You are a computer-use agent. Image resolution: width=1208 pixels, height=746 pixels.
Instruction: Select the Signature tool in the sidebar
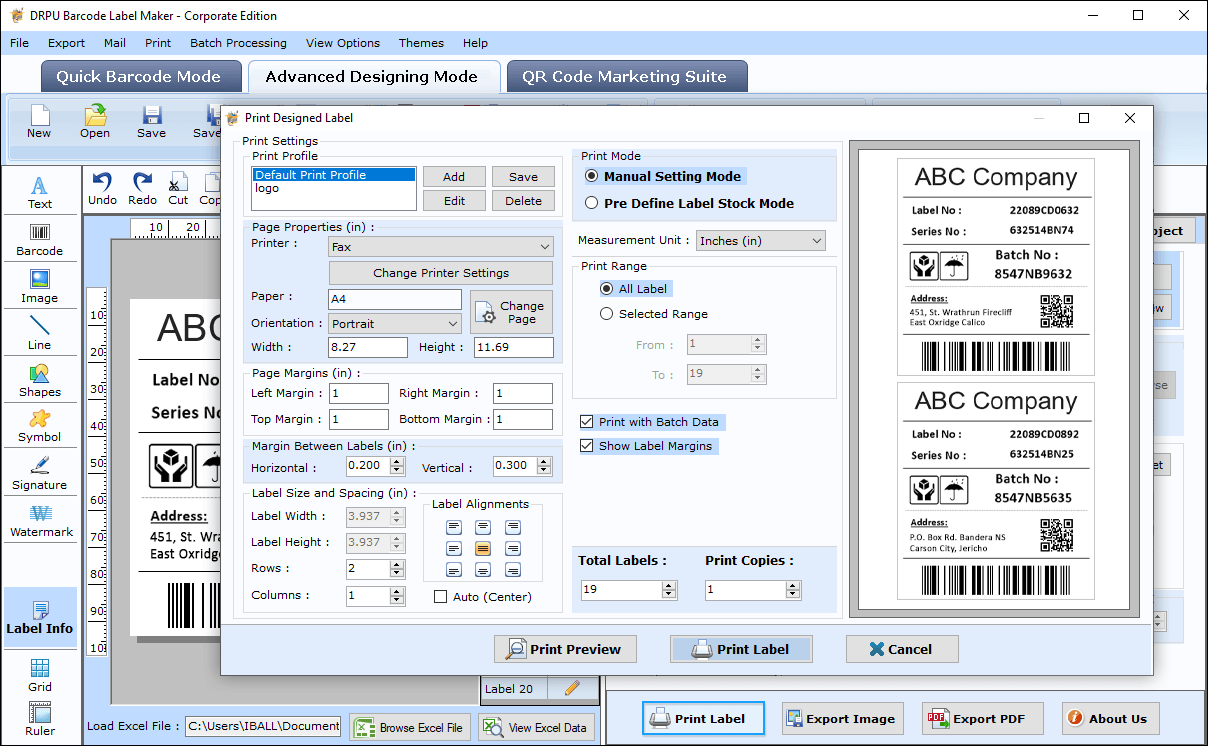(x=39, y=473)
